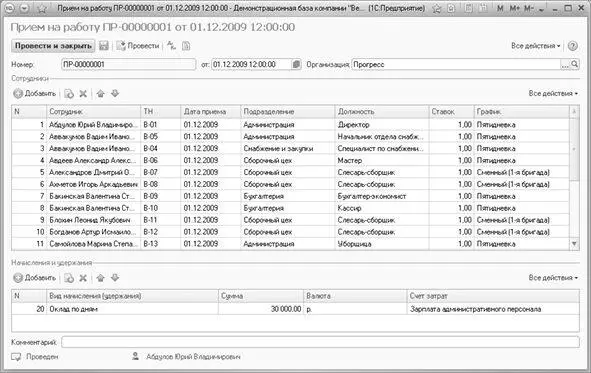Screen dimensions: 591x373
Task: Click the save diskette icon beside Провести и закрыть
Action: click(x=104, y=46)
